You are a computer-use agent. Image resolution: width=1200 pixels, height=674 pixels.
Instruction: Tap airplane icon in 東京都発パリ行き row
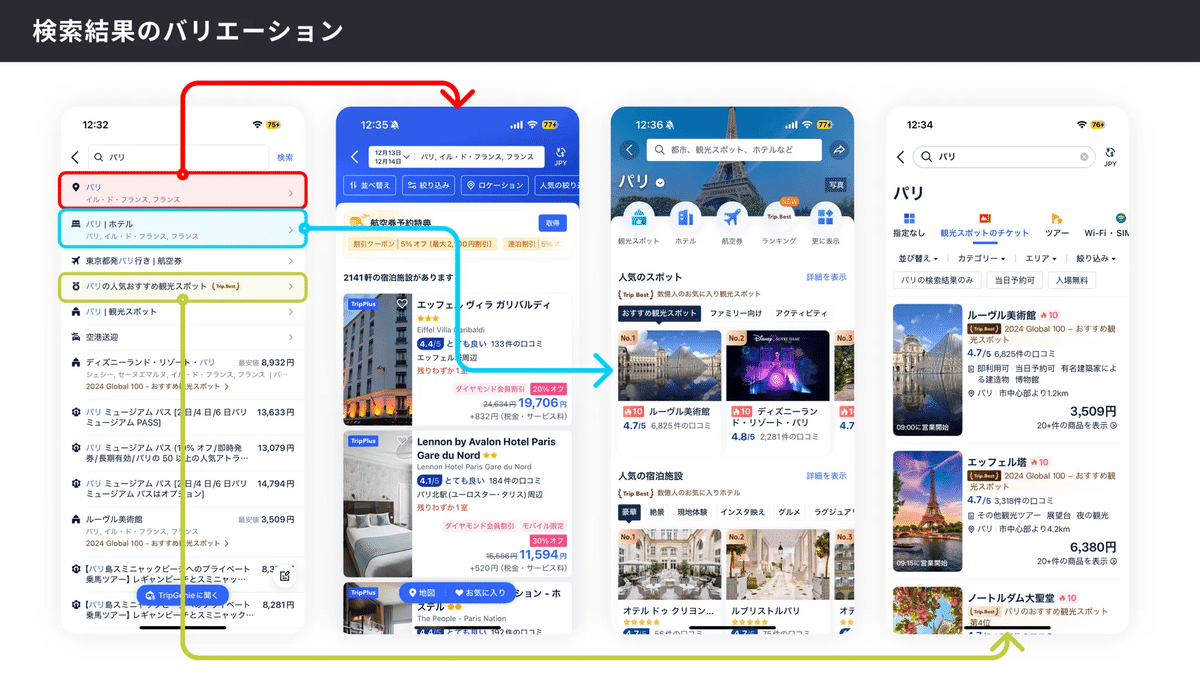(x=76, y=260)
